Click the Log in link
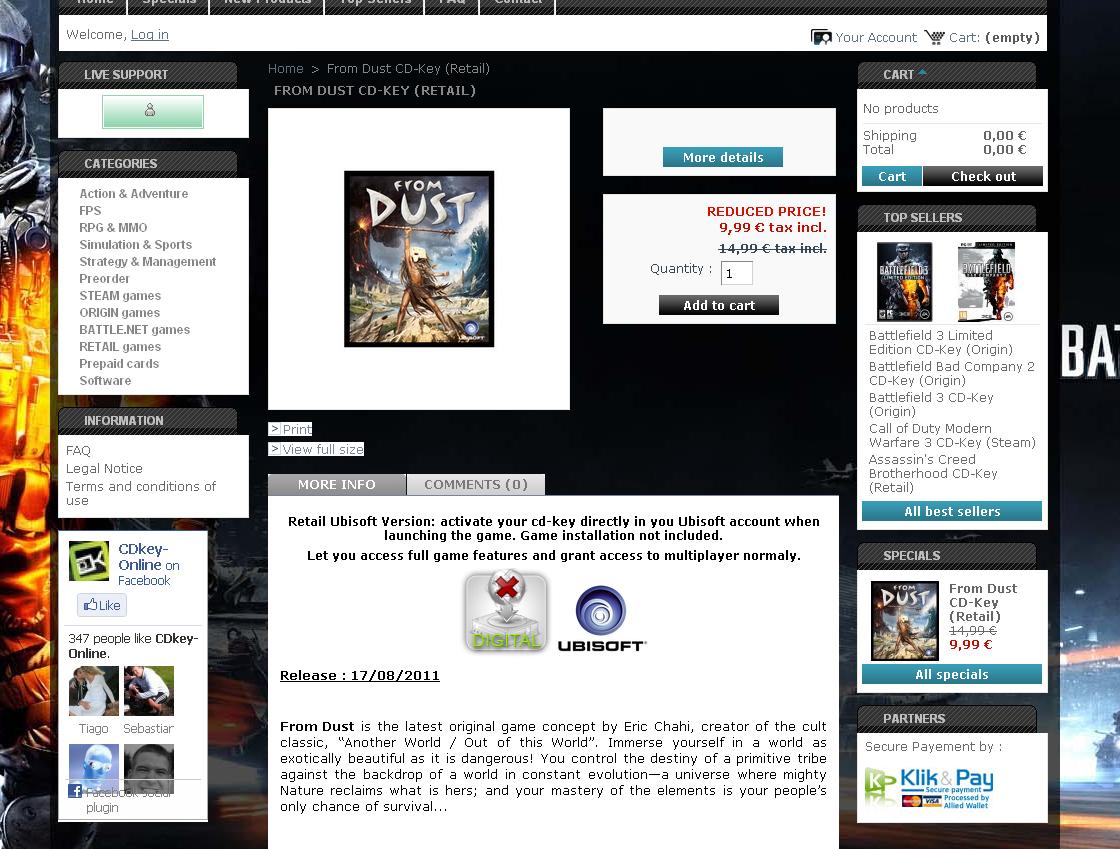Image resolution: width=1120 pixels, height=849 pixels. tap(149, 34)
